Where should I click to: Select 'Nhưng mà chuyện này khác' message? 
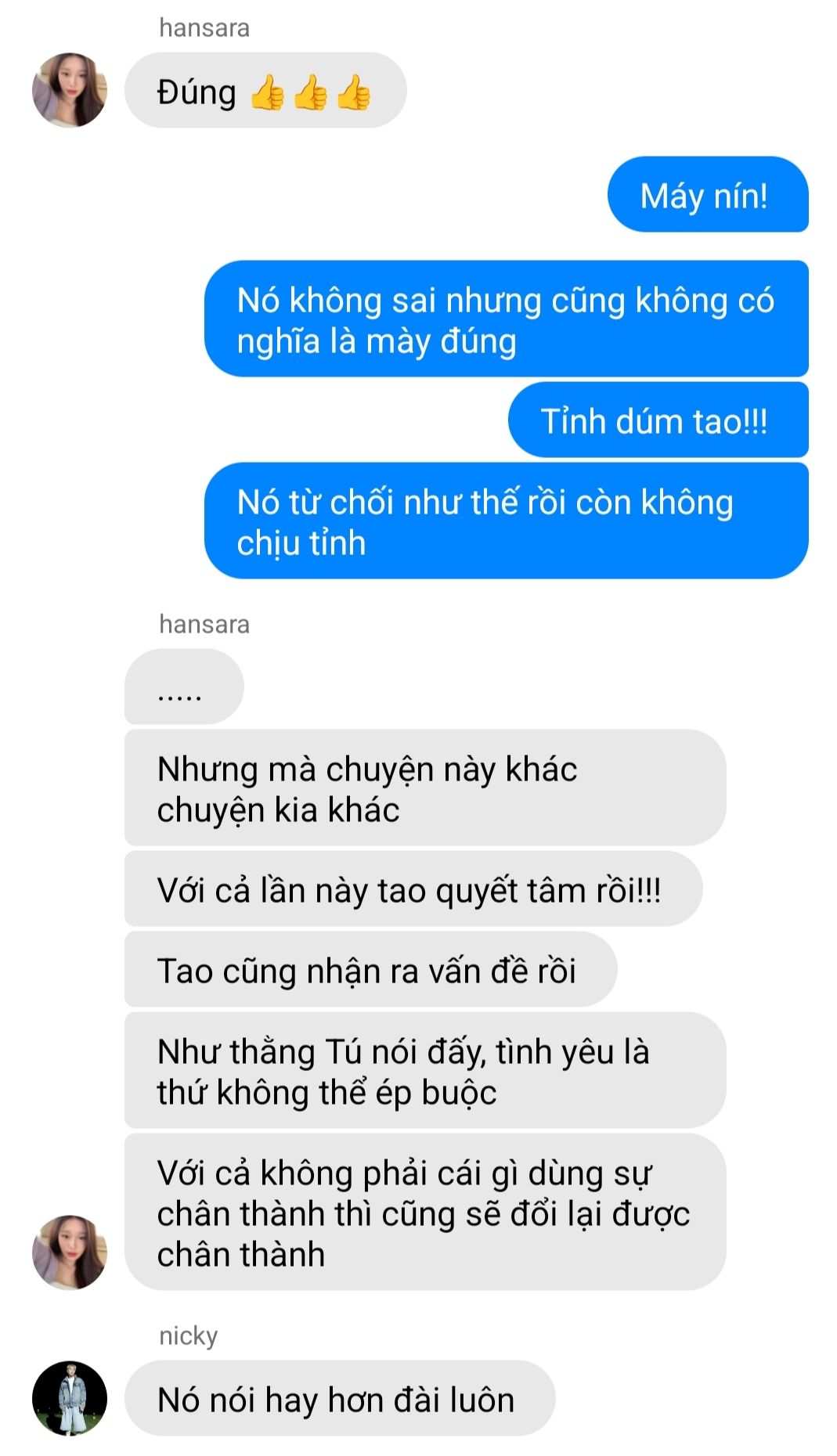(x=425, y=787)
